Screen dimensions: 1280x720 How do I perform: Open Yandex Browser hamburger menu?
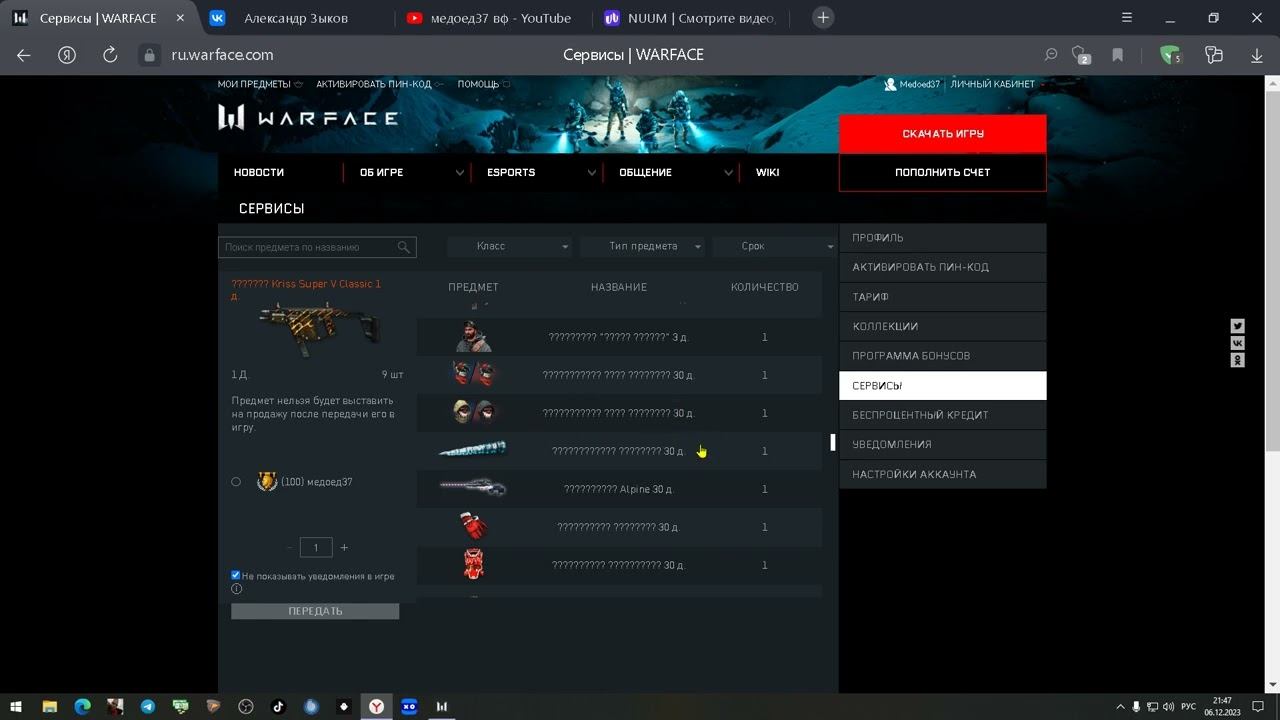point(1127,17)
